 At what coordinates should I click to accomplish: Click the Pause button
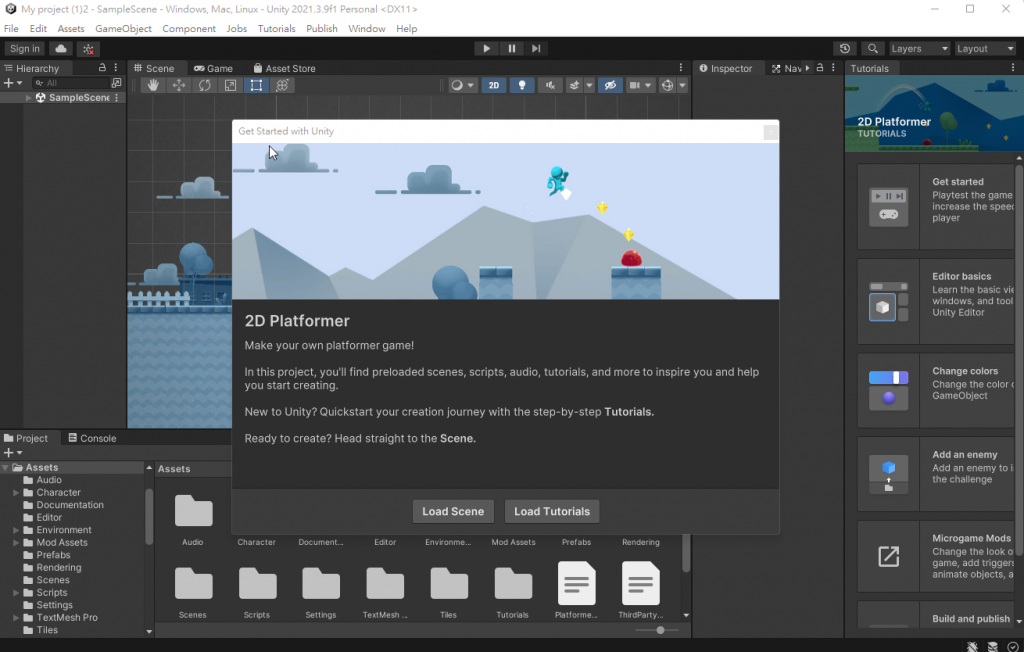point(511,48)
